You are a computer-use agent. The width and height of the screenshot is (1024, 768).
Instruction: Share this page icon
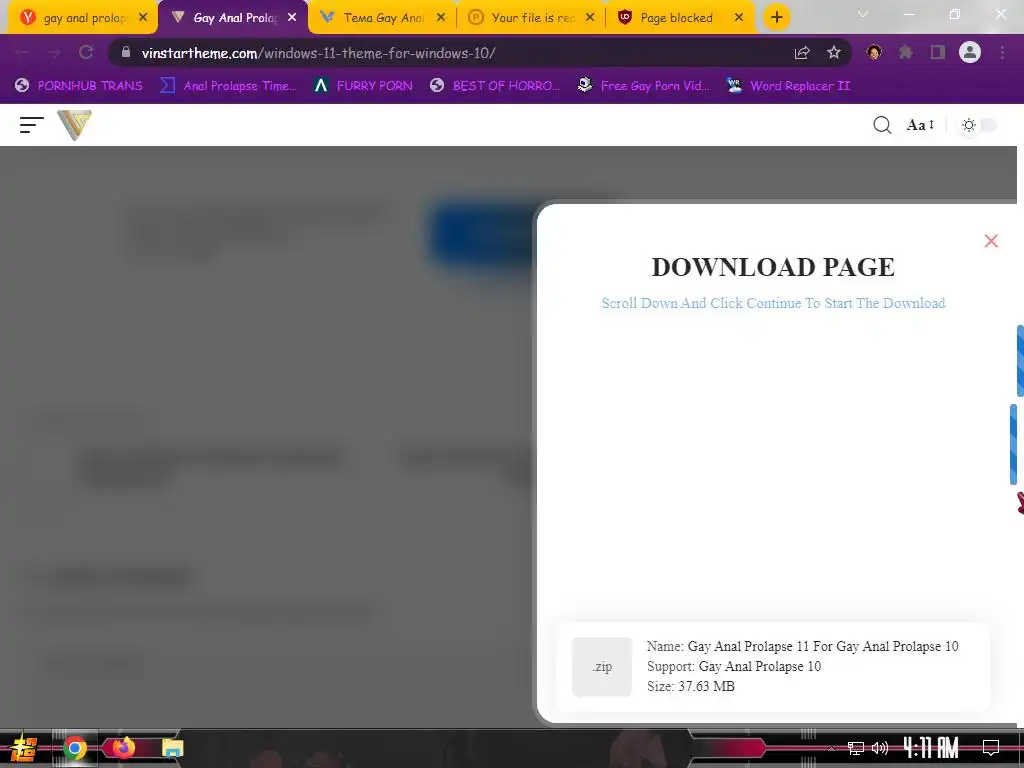(x=802, y=53)
